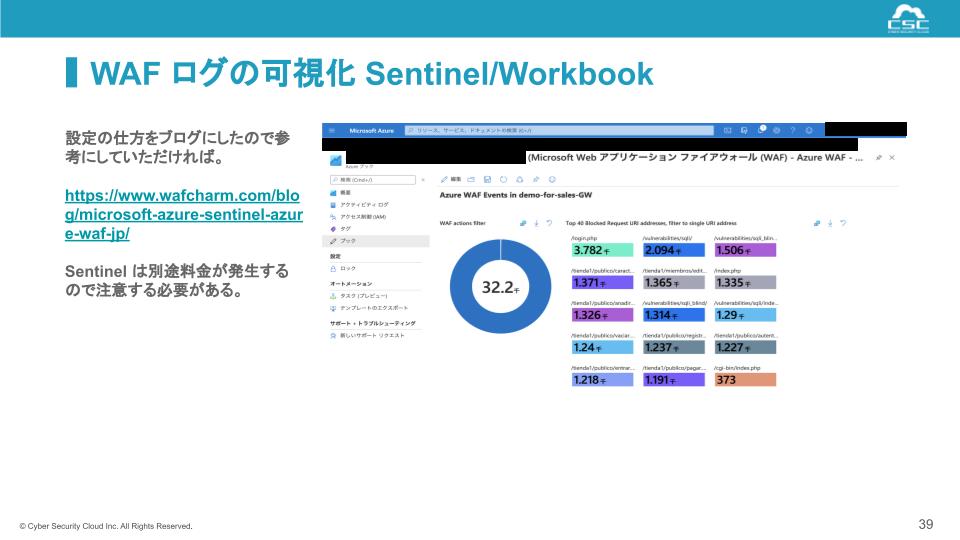Viewport: 960px width, 540px height.
Task: Click the pin toolbar icon in workbook
Action: point(536,179)
